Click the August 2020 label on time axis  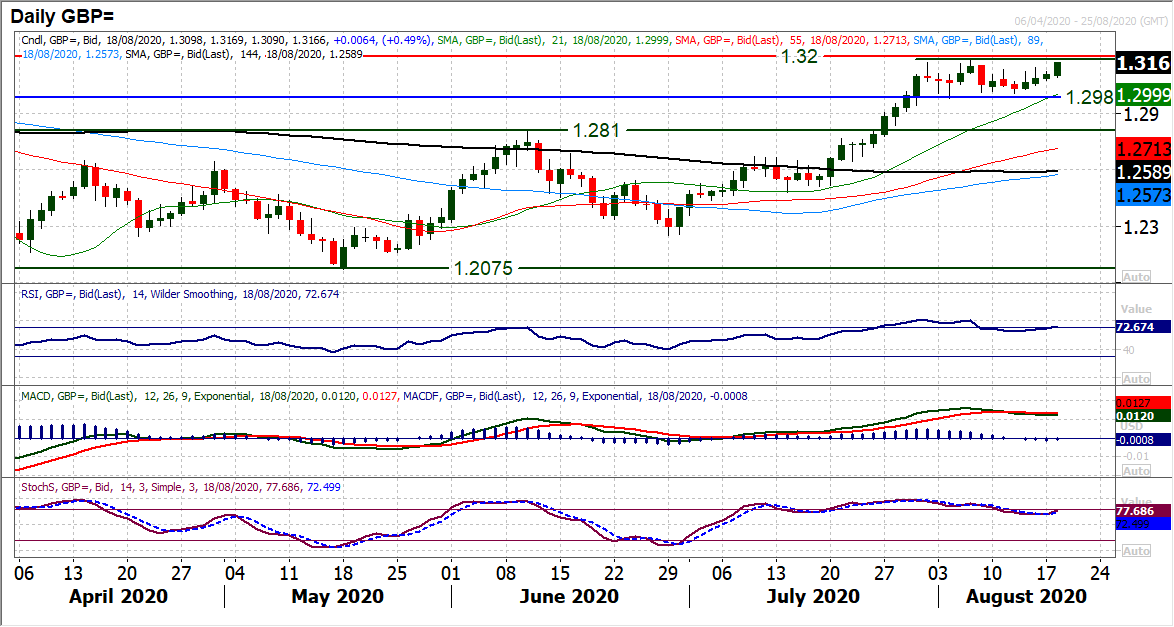coord(1011,596)
